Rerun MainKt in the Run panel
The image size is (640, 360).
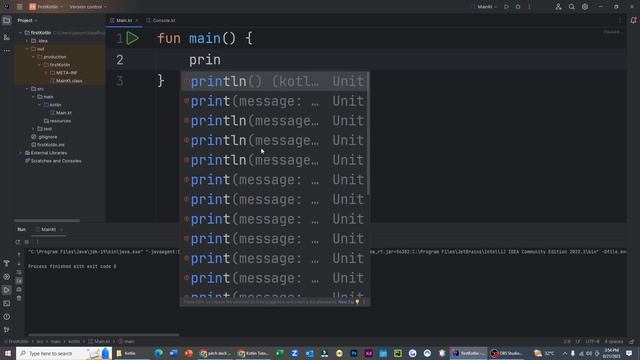[18, 242]
